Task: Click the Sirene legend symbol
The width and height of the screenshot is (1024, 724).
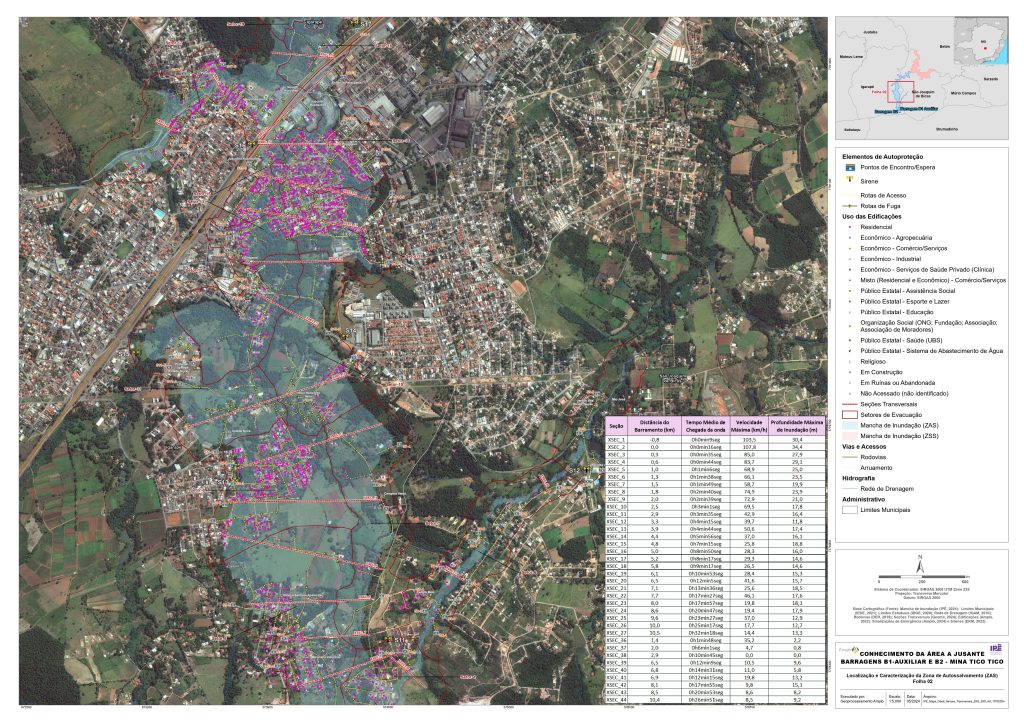Action: [x=850, y=180]
